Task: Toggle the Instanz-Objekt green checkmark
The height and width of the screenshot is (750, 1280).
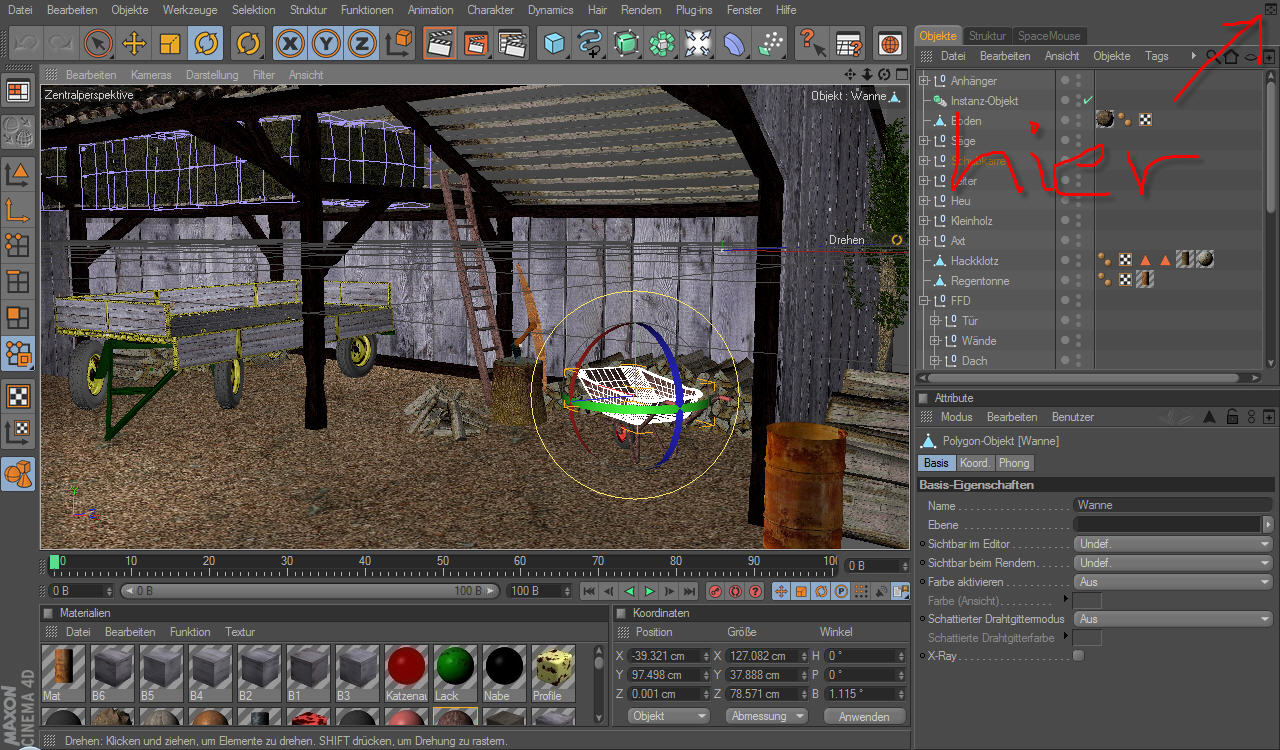Action: (1087, 100)
